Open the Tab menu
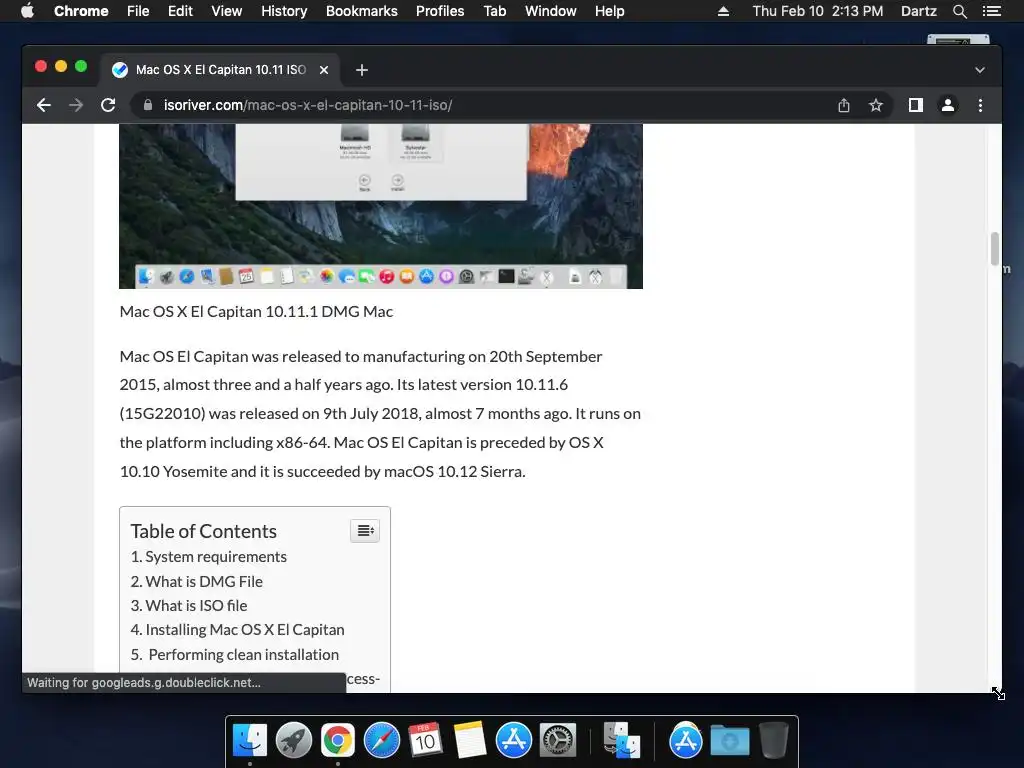The width and height of the screenshot is (1024, 768). 495,11
